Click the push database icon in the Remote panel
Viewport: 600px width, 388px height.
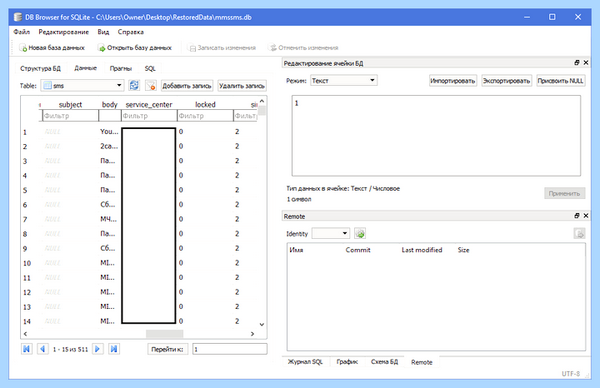pyautogui.click(x=579, y=233)
